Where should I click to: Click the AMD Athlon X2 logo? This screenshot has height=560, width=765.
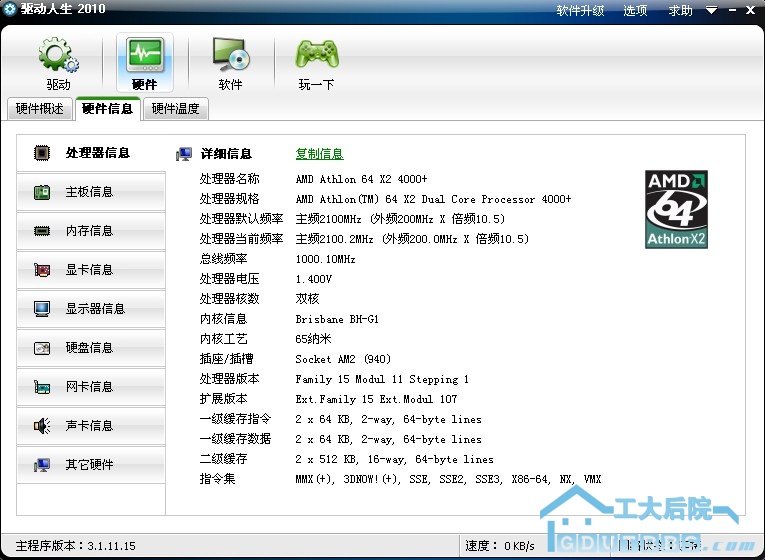pos(676,208)
